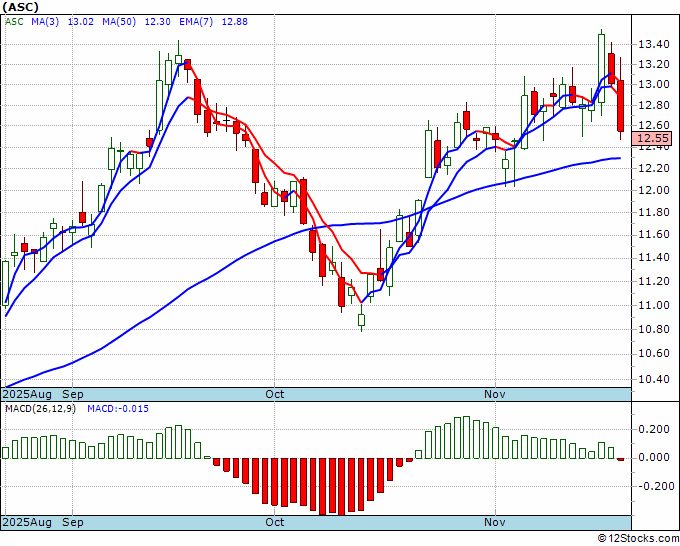The image size is (680, 546).
Task: Click the 13.40 price axis label
Action: [x=654, y=44]
